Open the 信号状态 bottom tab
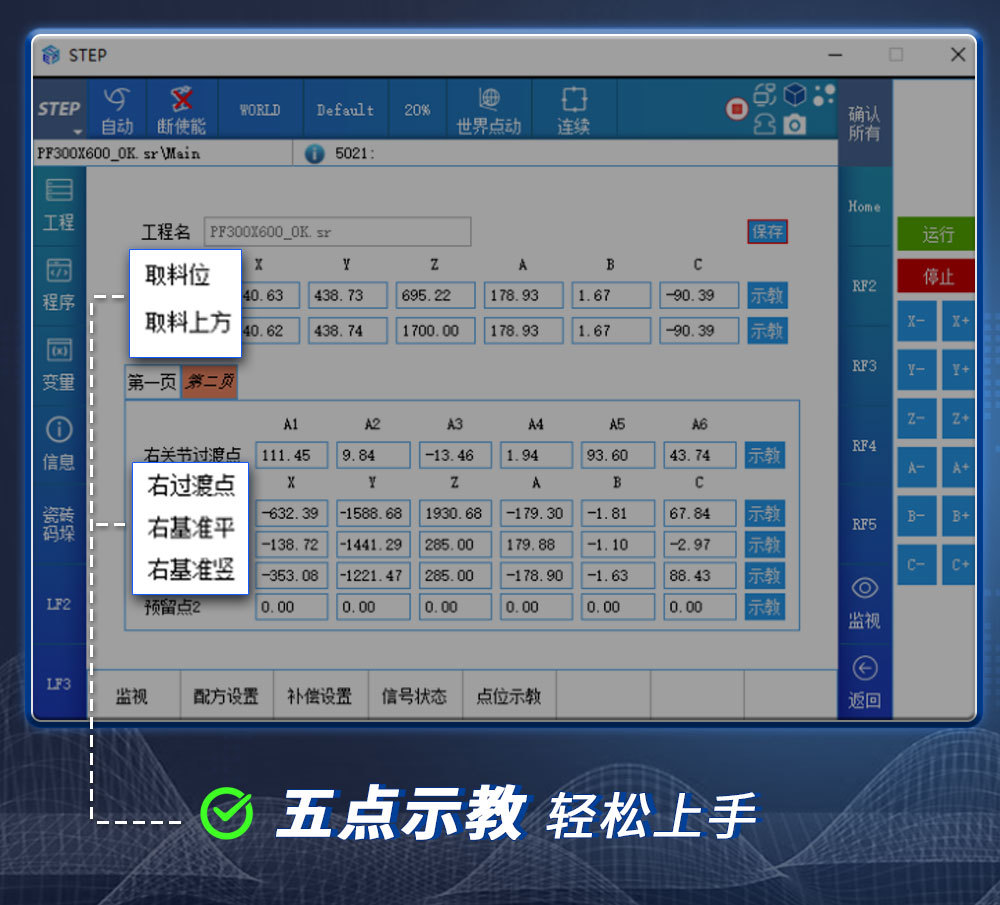Screen dimensions: 1000x905 pyautogui.click(x=414, y=695)
